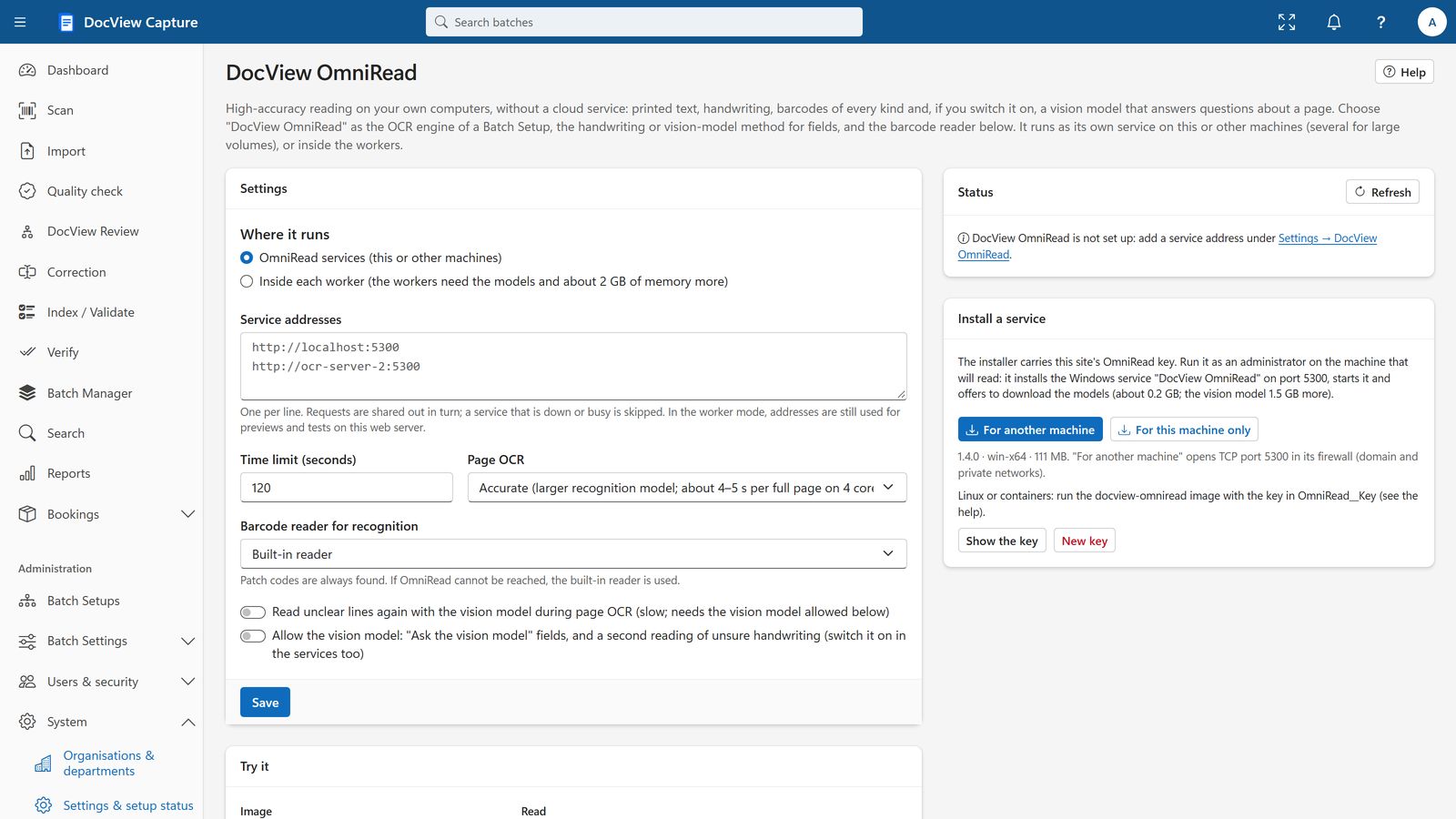Expand the Bookings menu section

pos(188,514)
